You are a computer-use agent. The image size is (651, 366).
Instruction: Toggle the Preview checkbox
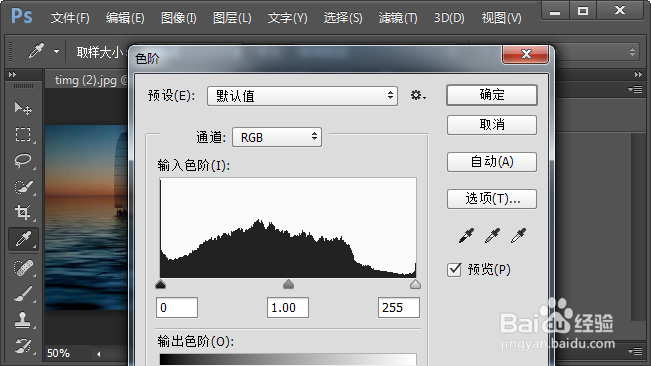click(454, 270)
